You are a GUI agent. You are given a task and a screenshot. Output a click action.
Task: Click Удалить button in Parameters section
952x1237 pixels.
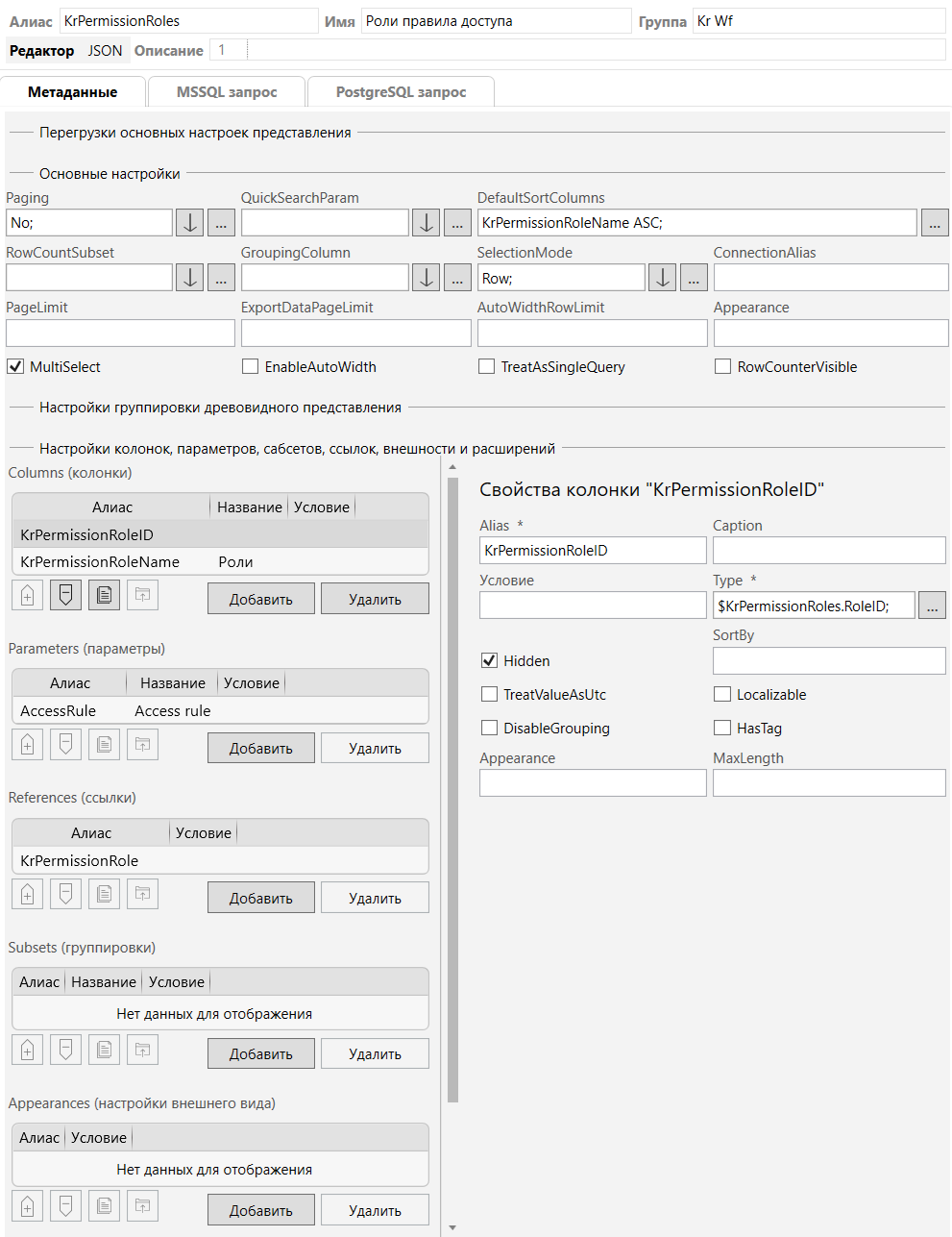pyautogui.click(x=375, y=748)
